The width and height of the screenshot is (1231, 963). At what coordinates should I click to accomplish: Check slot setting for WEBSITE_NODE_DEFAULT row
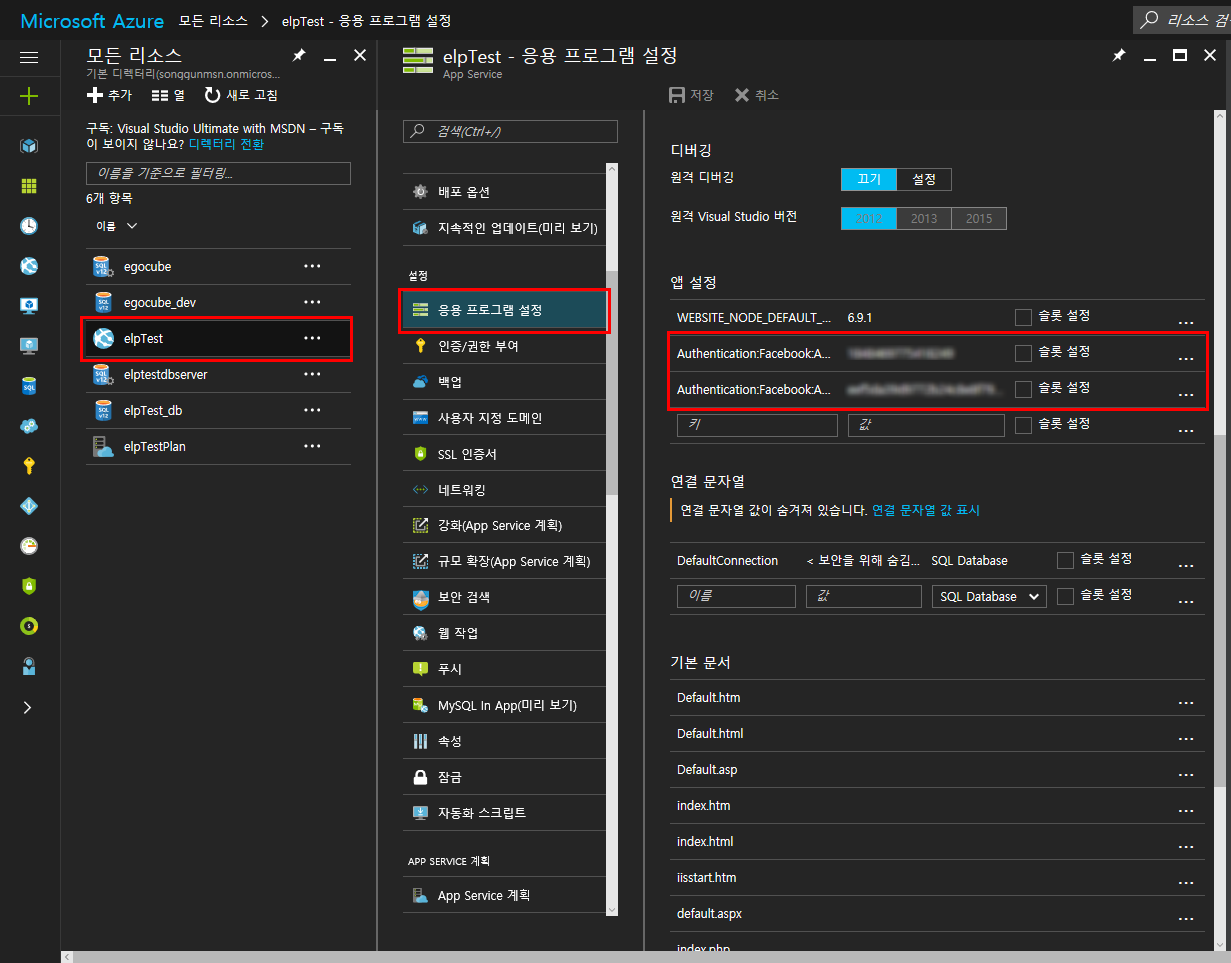click(x=1023, y=317)
